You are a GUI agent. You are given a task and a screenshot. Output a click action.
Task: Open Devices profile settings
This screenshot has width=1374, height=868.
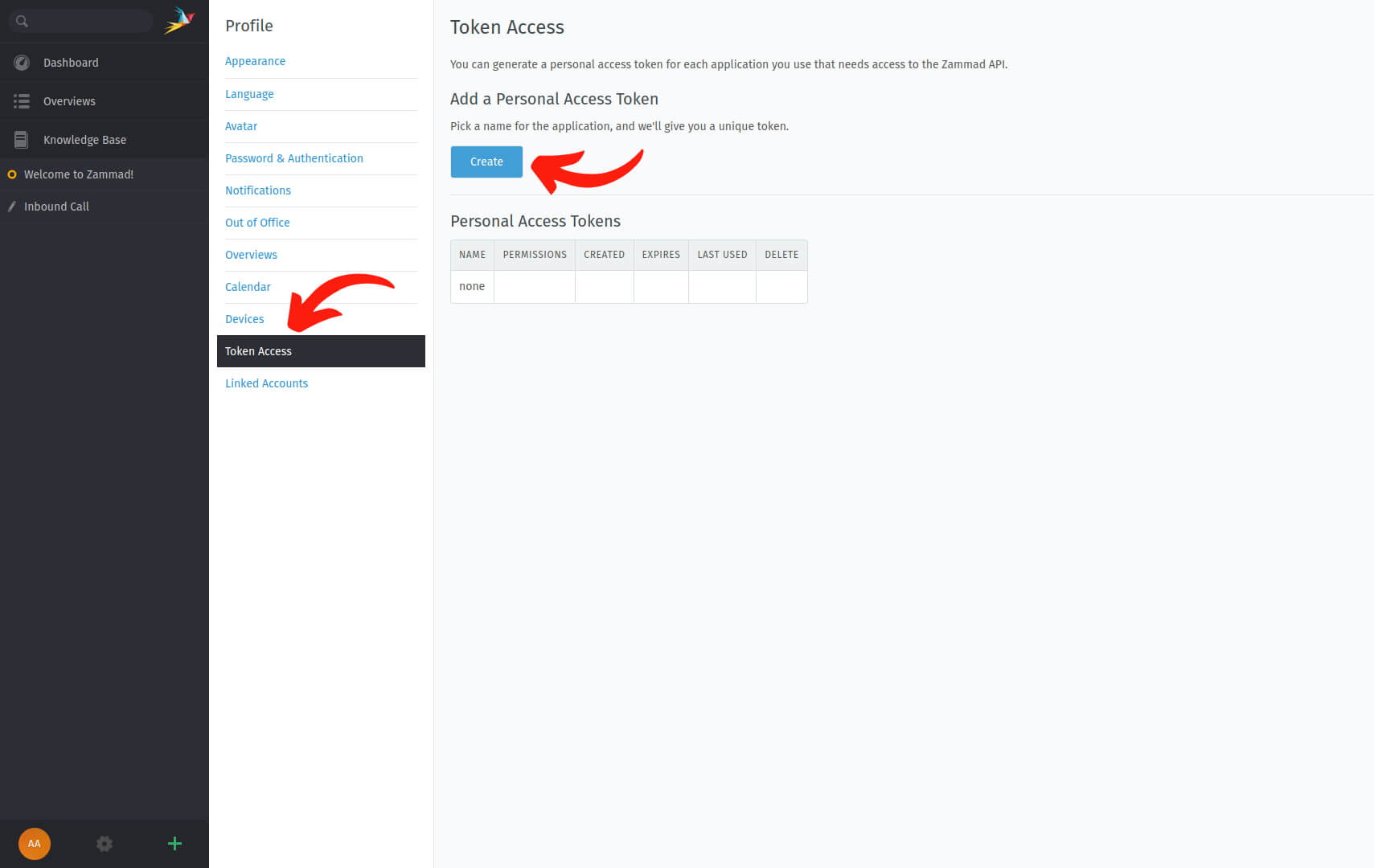244,319
